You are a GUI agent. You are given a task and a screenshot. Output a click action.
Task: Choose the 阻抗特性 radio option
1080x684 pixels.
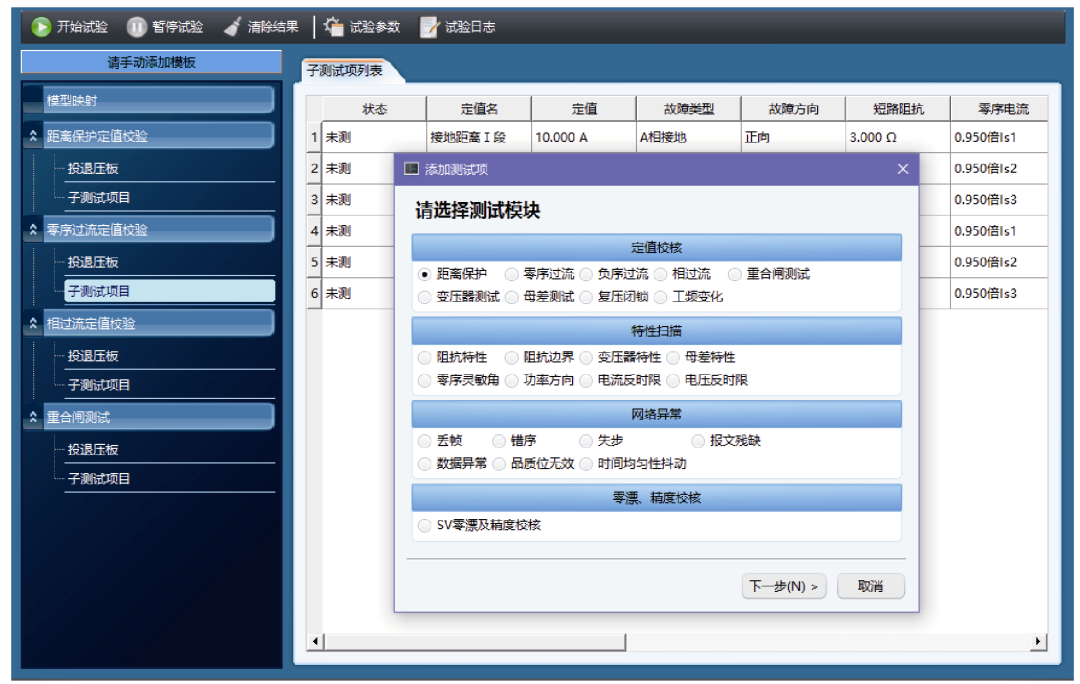tap(424, 357)
